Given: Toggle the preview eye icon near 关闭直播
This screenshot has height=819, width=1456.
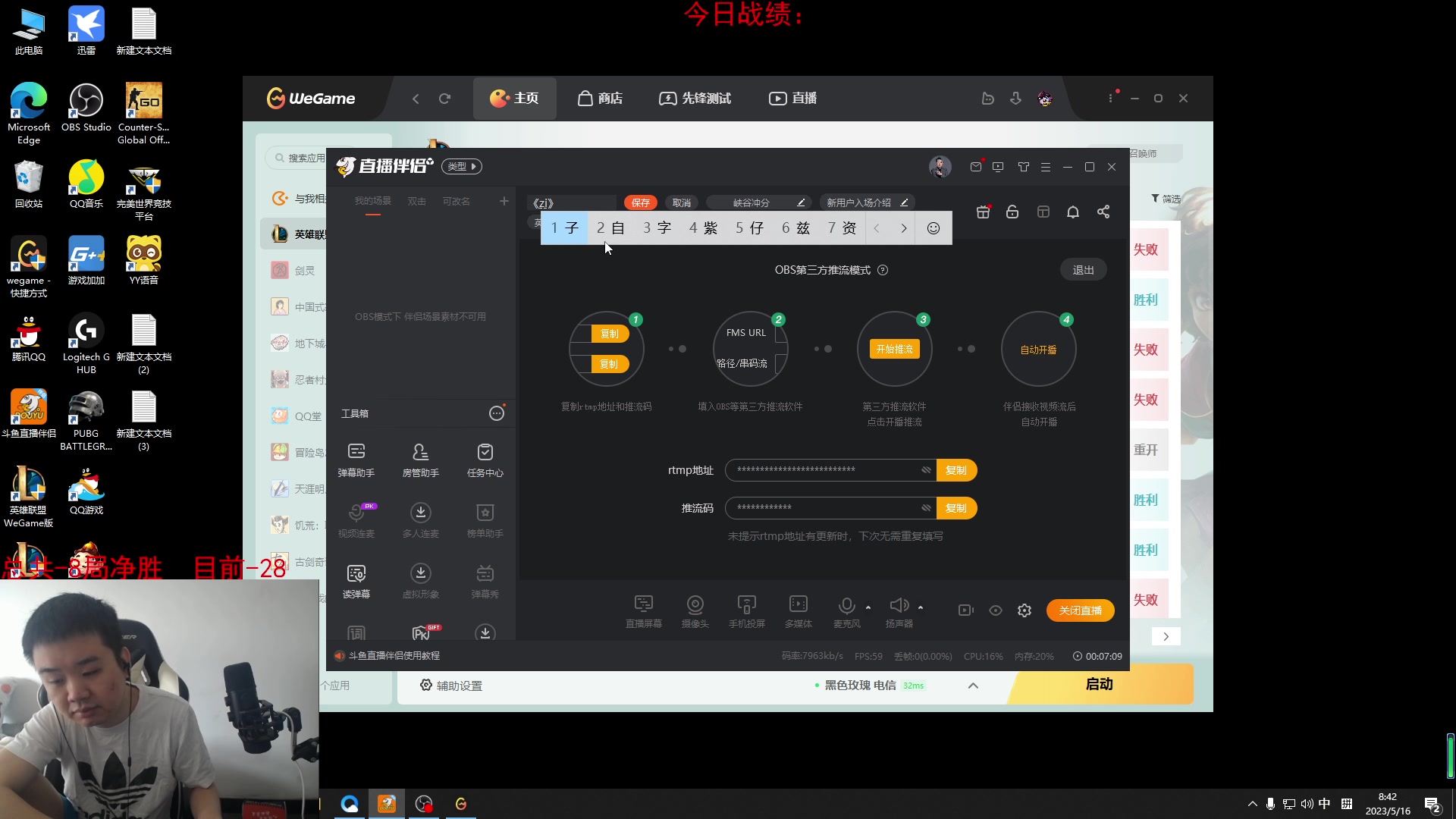Looking at the screenshot, I should click(996, 610).
